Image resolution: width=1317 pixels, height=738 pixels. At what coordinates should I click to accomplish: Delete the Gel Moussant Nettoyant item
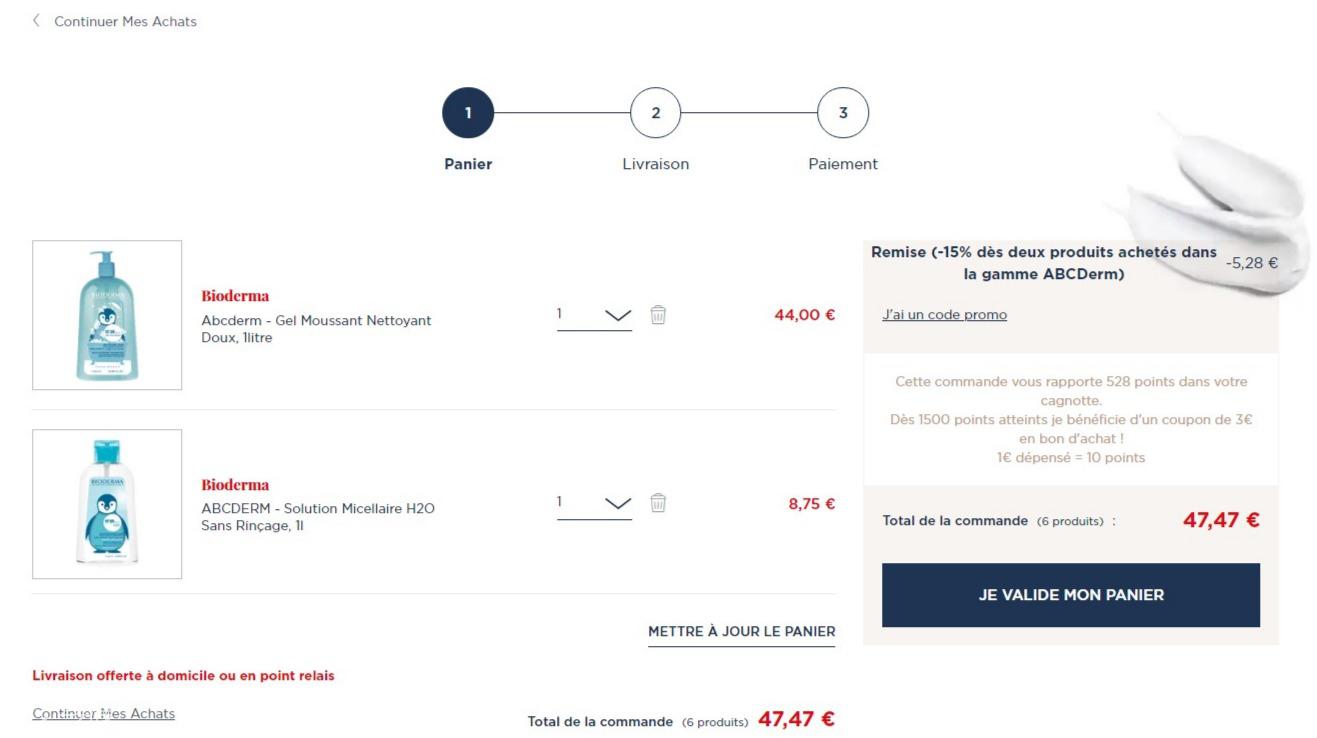click(658, 315)
